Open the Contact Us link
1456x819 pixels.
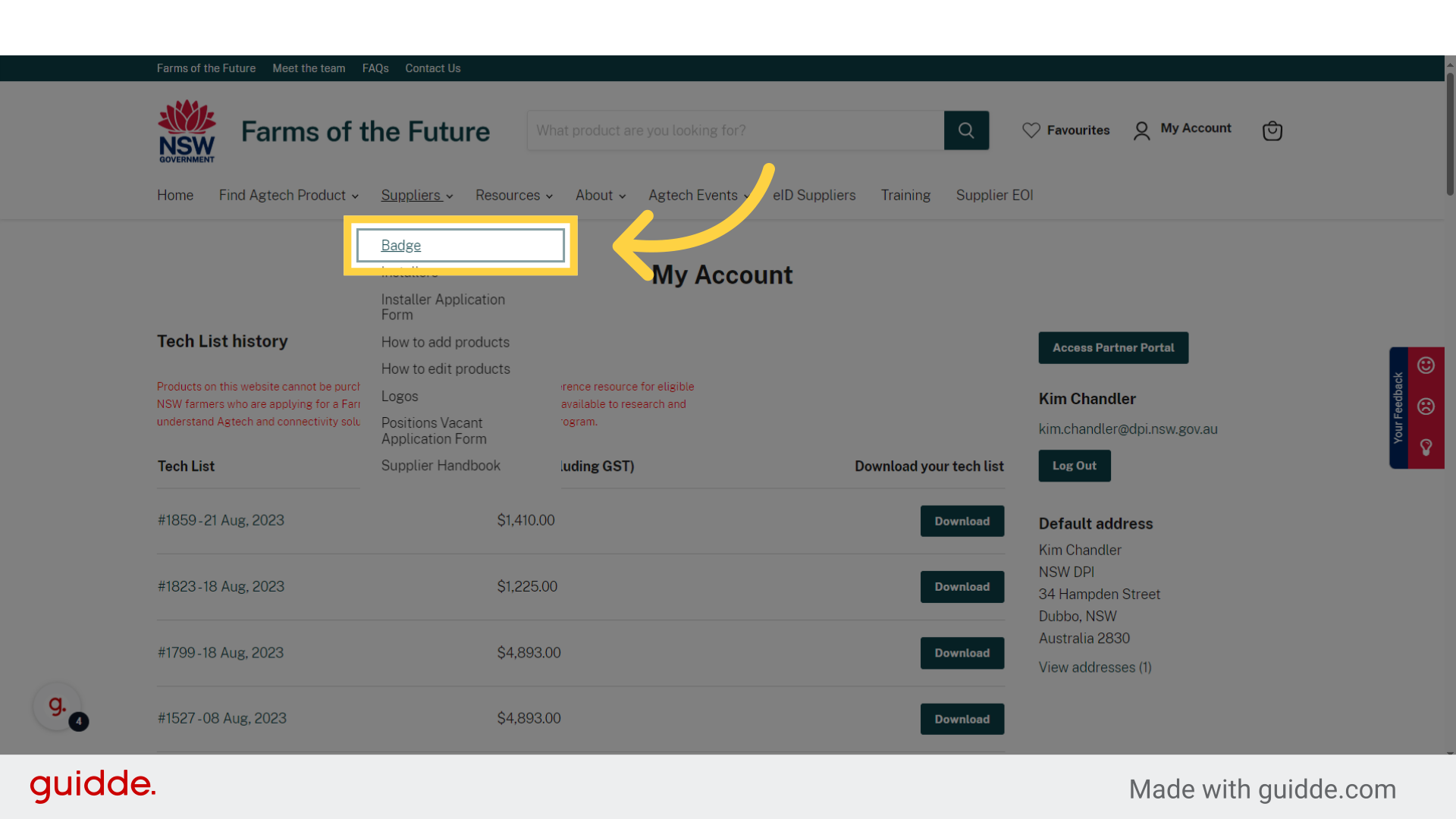point(432,68)
